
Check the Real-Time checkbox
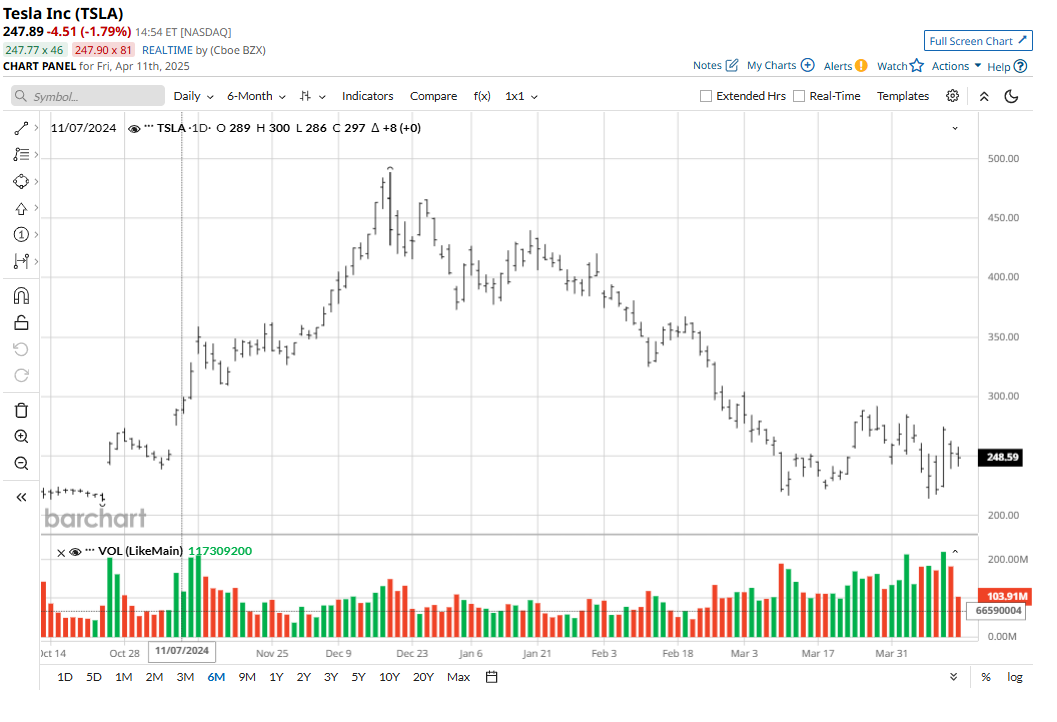tap(798, 96)
